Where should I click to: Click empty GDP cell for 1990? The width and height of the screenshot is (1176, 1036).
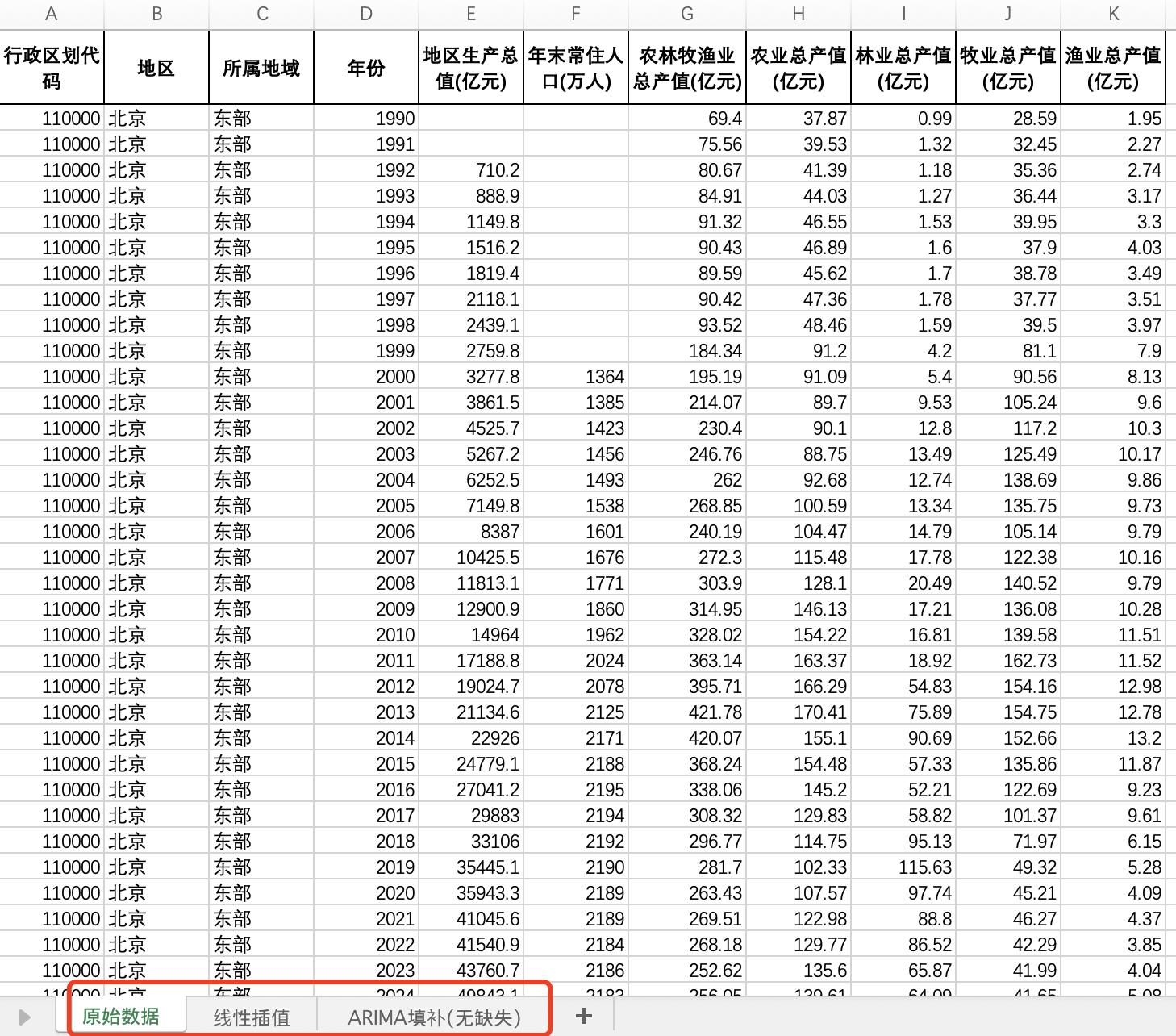coord(471,119)
